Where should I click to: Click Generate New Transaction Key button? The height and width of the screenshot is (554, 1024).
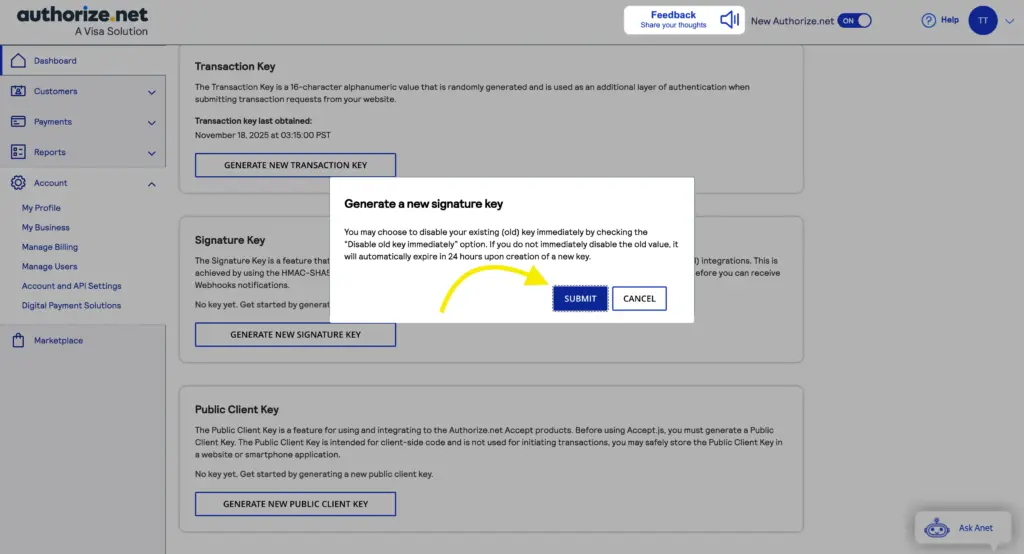295,165
